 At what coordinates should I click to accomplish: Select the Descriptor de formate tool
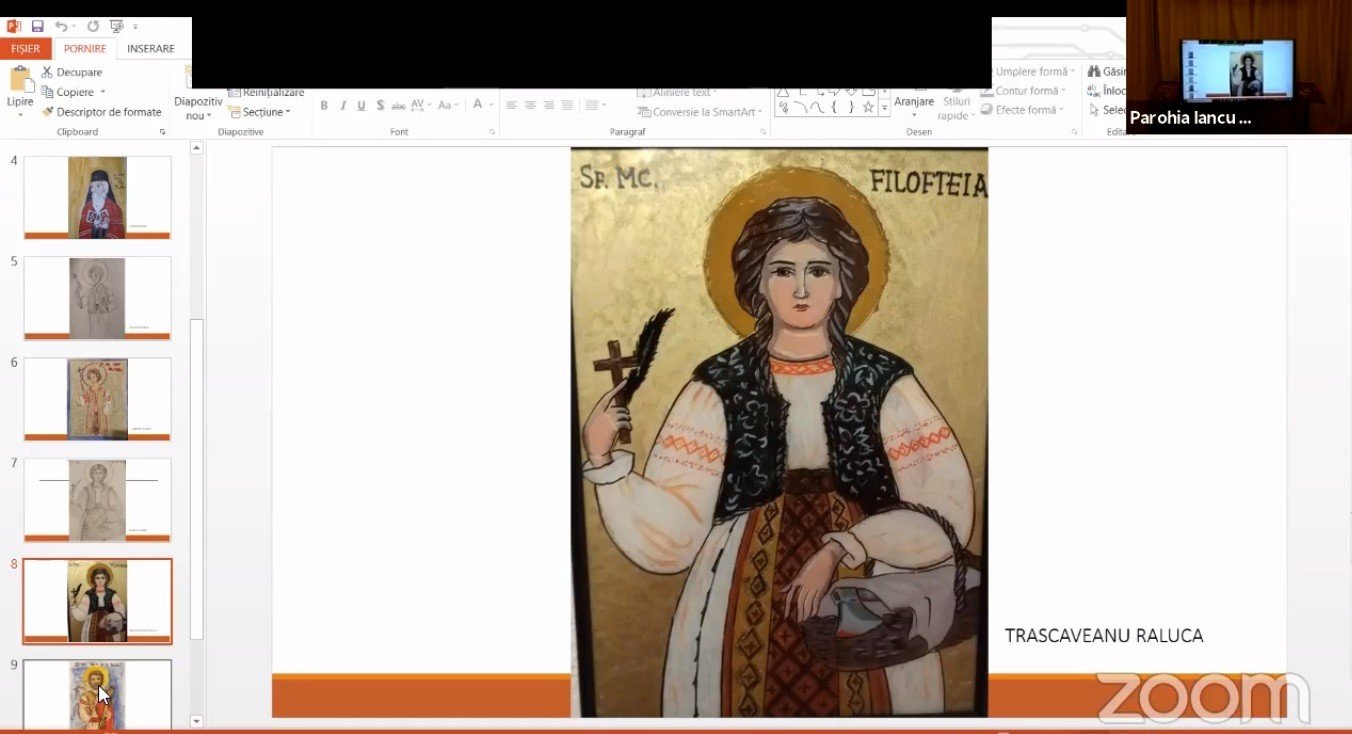coord(103,112)
